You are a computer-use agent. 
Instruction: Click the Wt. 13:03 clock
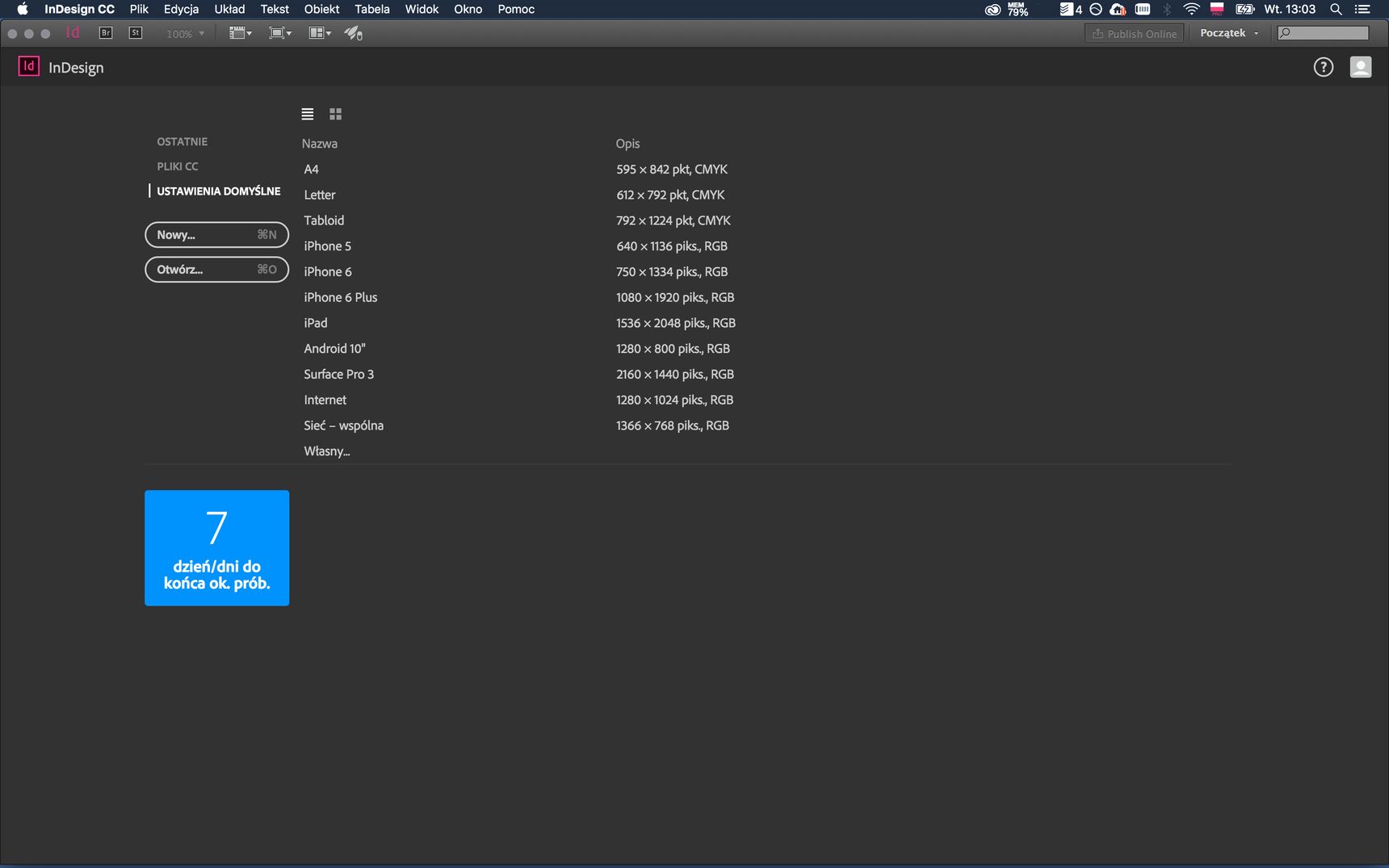point(1290,10)
